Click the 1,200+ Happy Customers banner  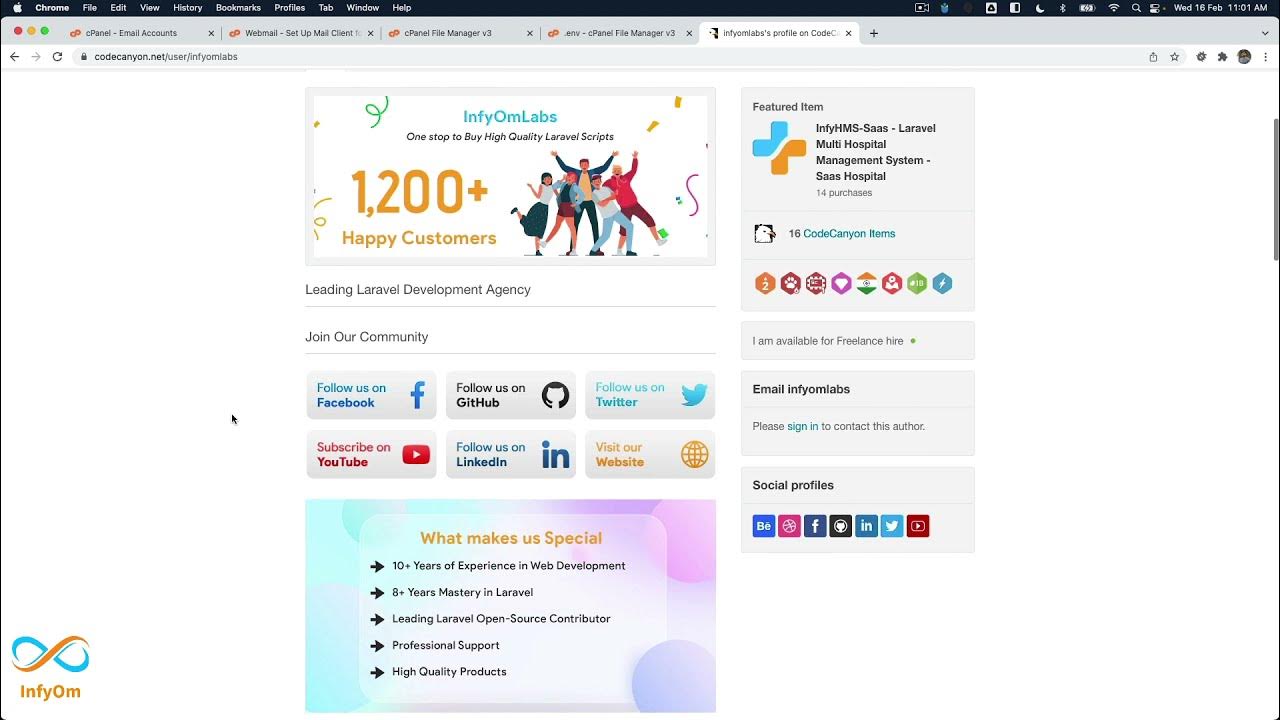(511, 177)
